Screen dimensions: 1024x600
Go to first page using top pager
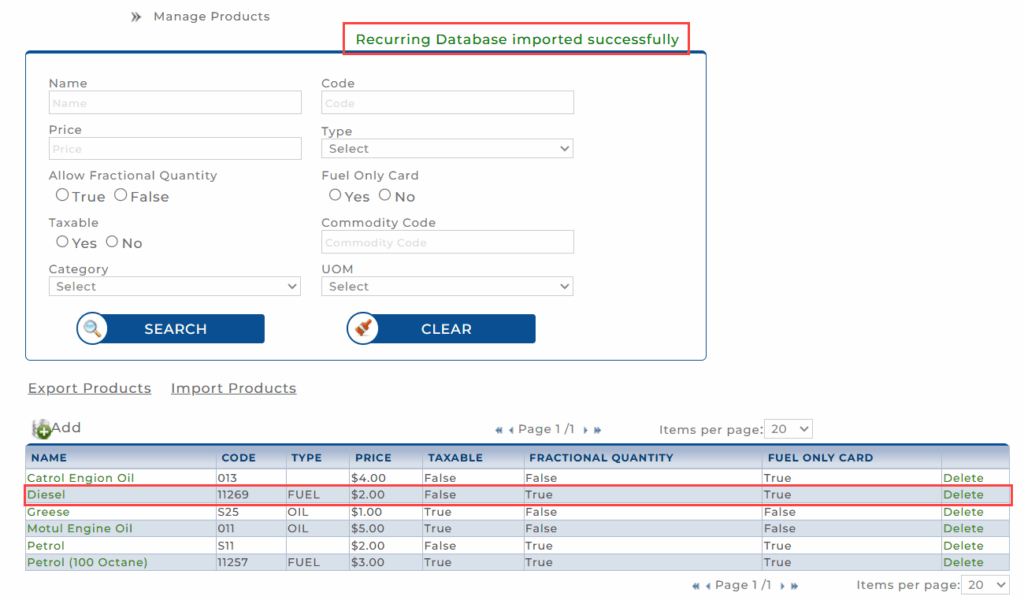pyautogui.click(x=499, y=430)
